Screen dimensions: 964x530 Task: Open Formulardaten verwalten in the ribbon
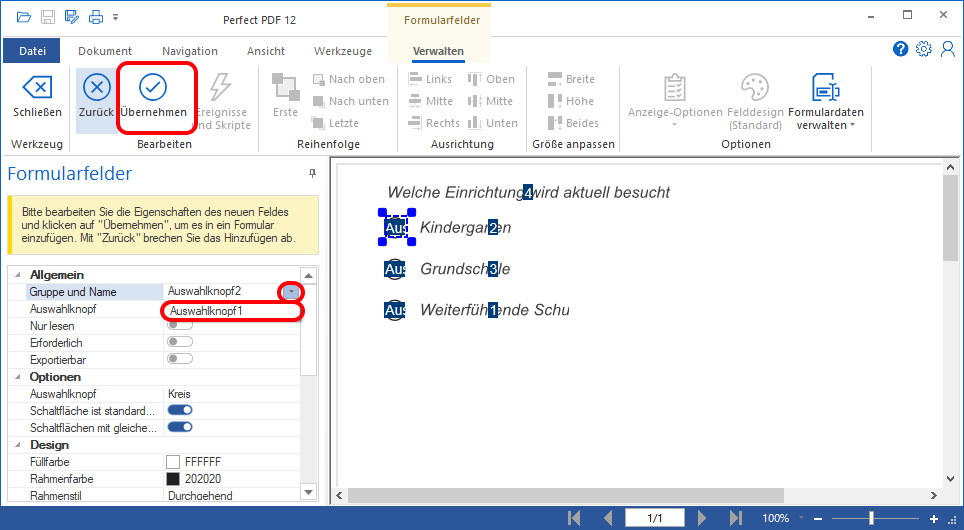pos(825,89)
